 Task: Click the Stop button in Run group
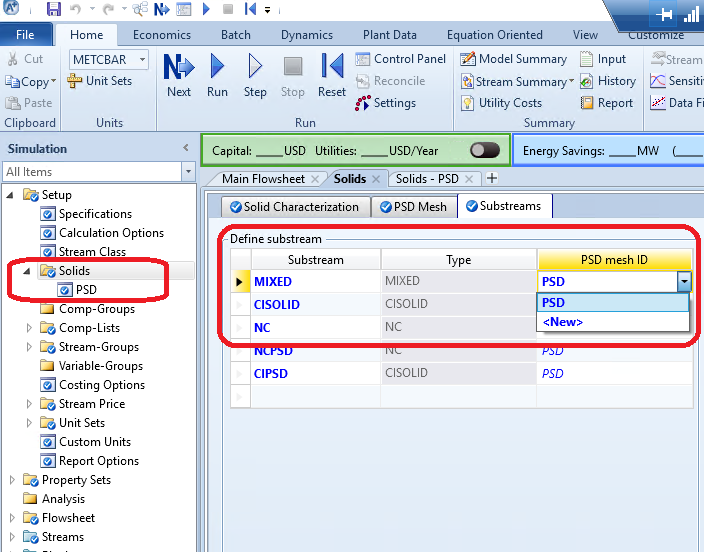[x=293, y=75]
